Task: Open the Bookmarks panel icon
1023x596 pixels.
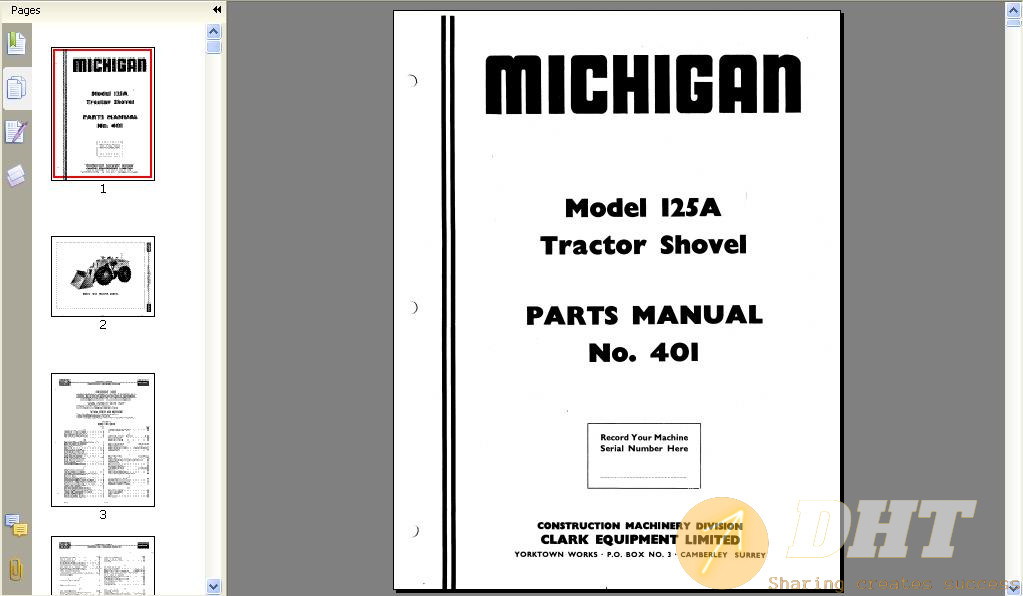Action: pyautogui.click(x=16, y=44)
